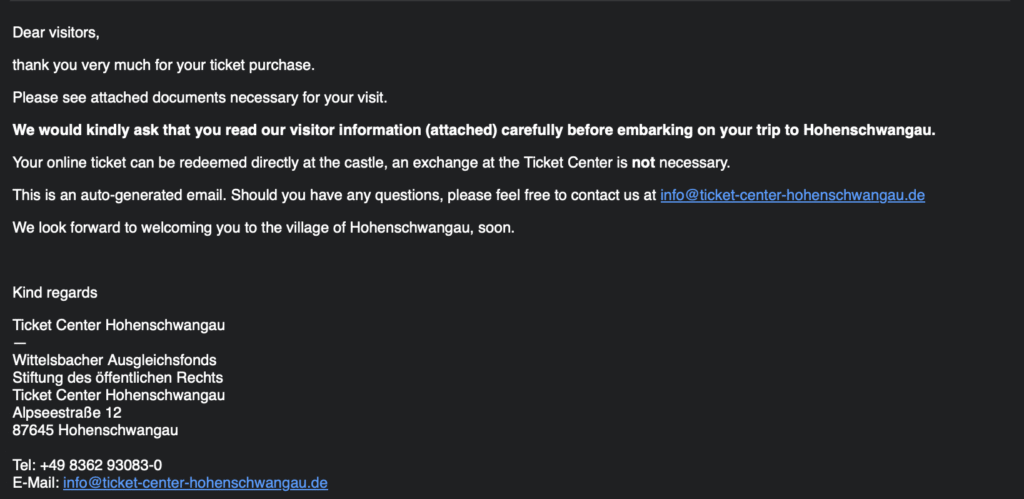
Task: Click the 'E-Mail:' label in the signature
Action: tap(36, 483)
